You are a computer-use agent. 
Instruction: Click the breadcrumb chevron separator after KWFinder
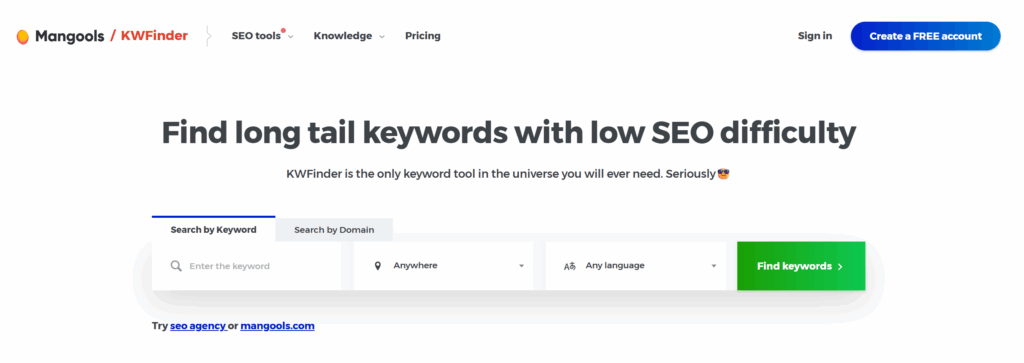pyautogui.click(x=208, y=36)
